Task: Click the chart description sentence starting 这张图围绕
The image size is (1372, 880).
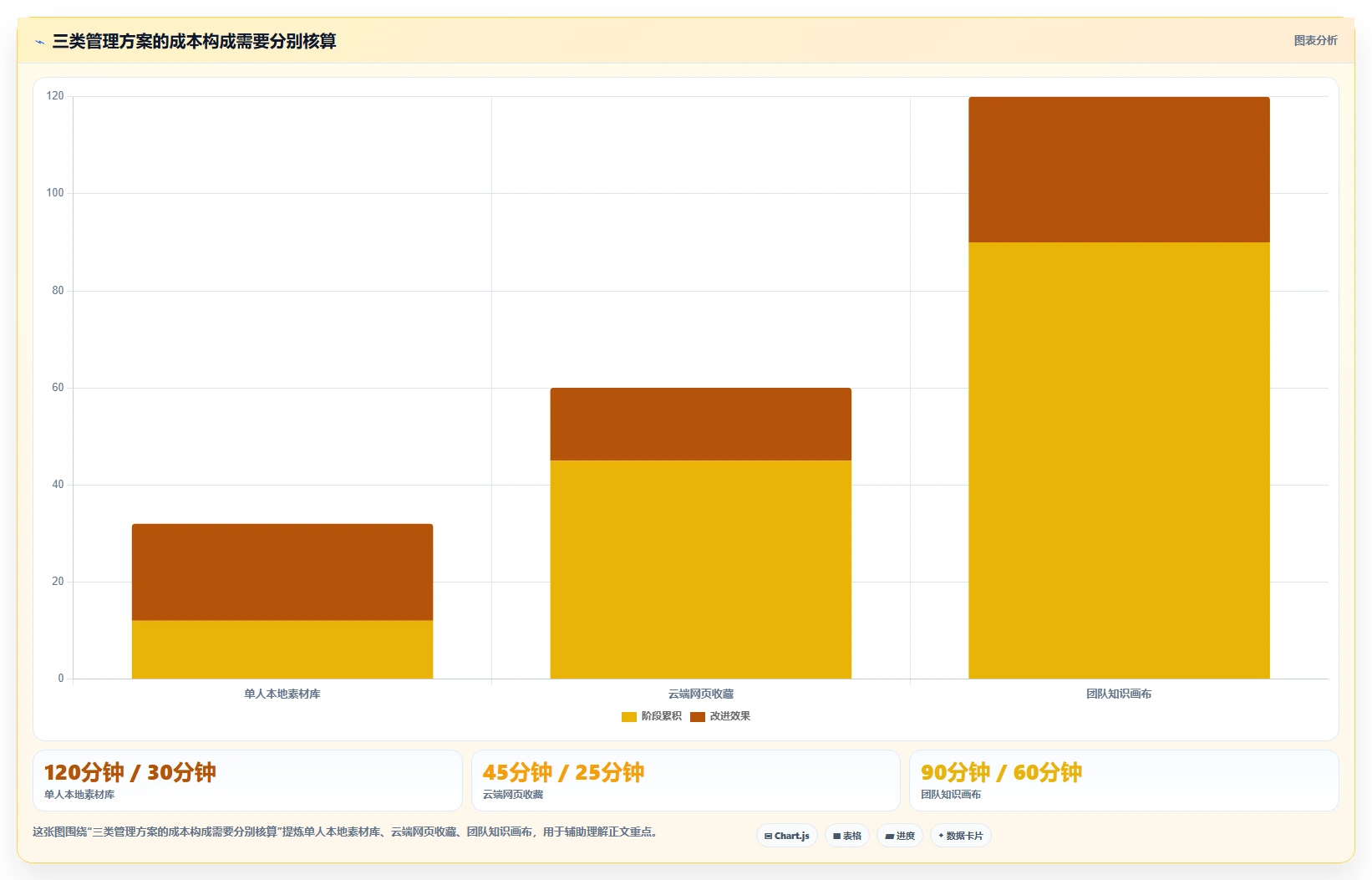Action: point(347,832)
